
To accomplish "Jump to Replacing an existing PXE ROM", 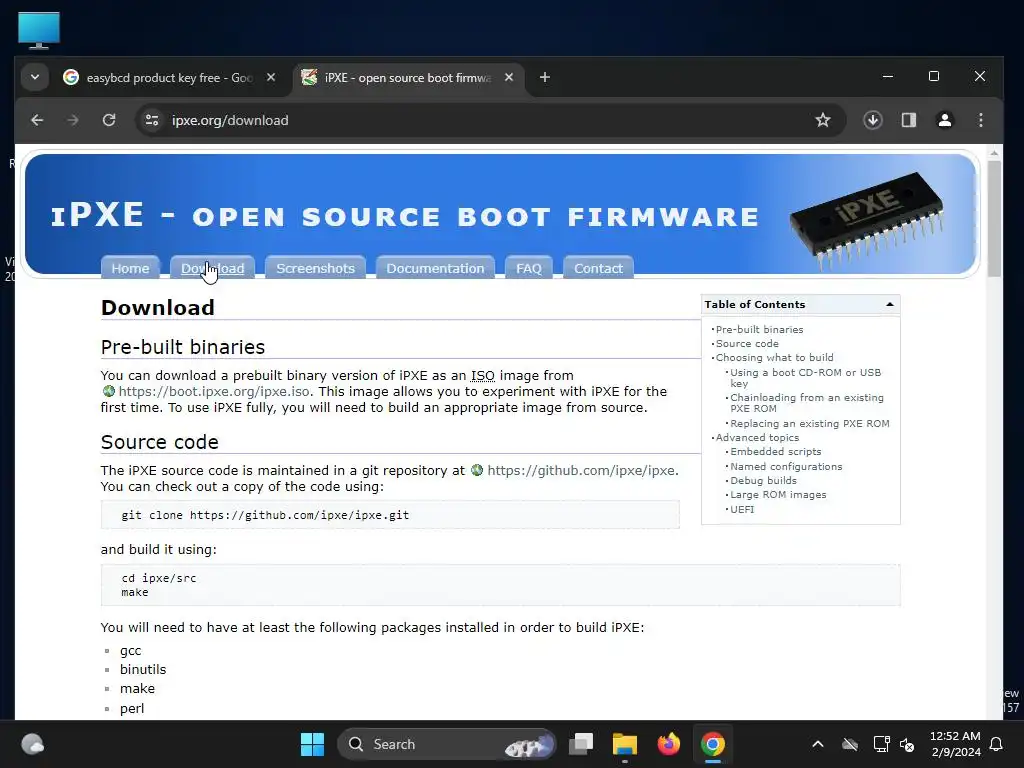I will (x=810, y=423).
